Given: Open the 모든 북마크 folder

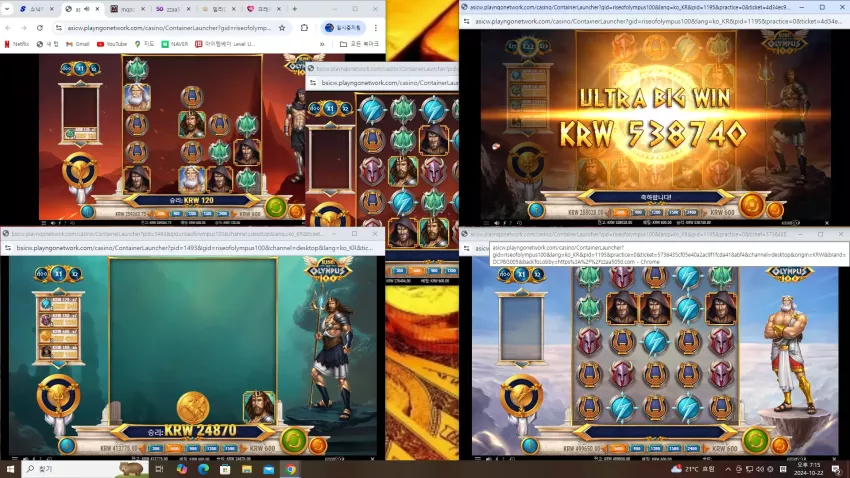Looking at the screenshot, I should [x=359, y=44].
